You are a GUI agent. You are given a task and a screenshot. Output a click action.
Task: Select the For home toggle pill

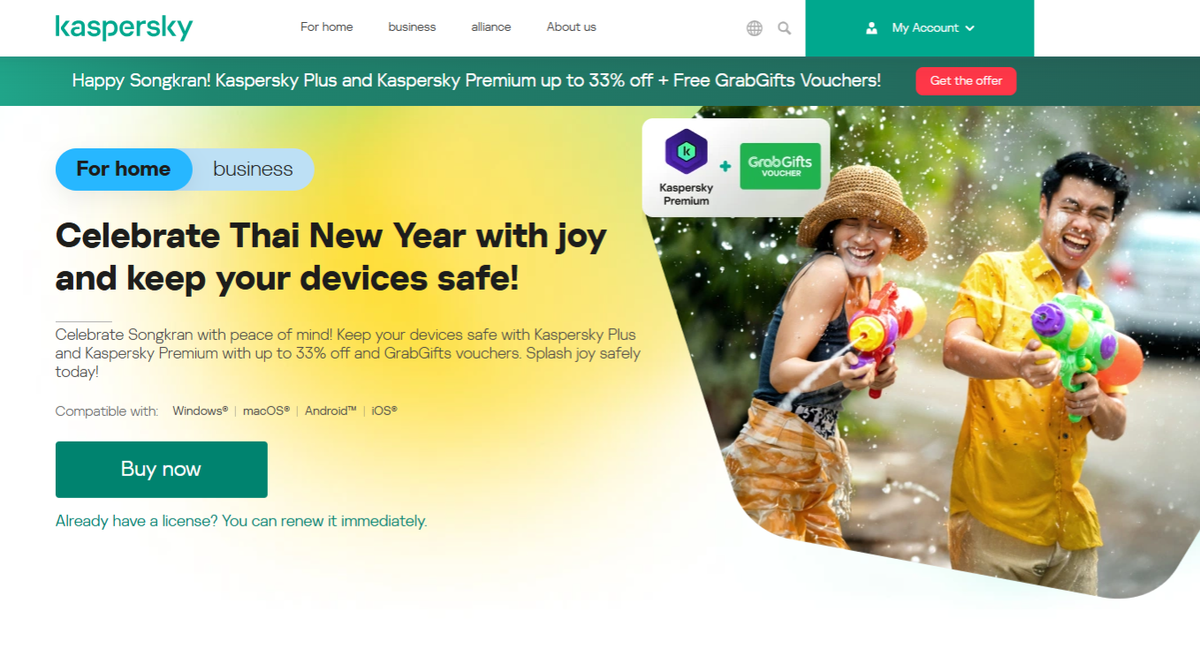[124, 169]
